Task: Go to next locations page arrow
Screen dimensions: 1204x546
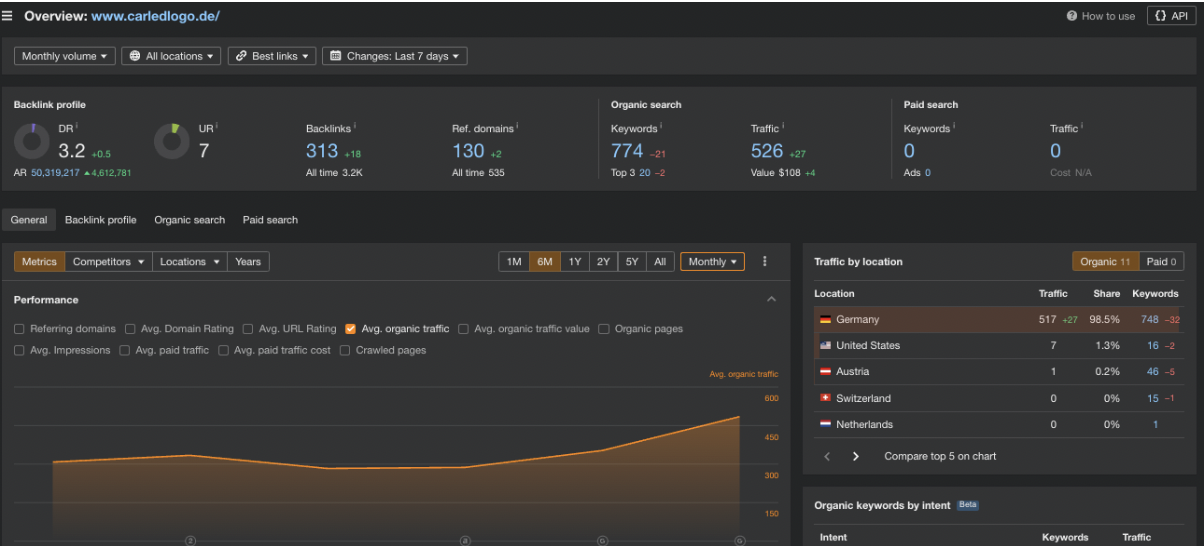Action: [856, 456]
